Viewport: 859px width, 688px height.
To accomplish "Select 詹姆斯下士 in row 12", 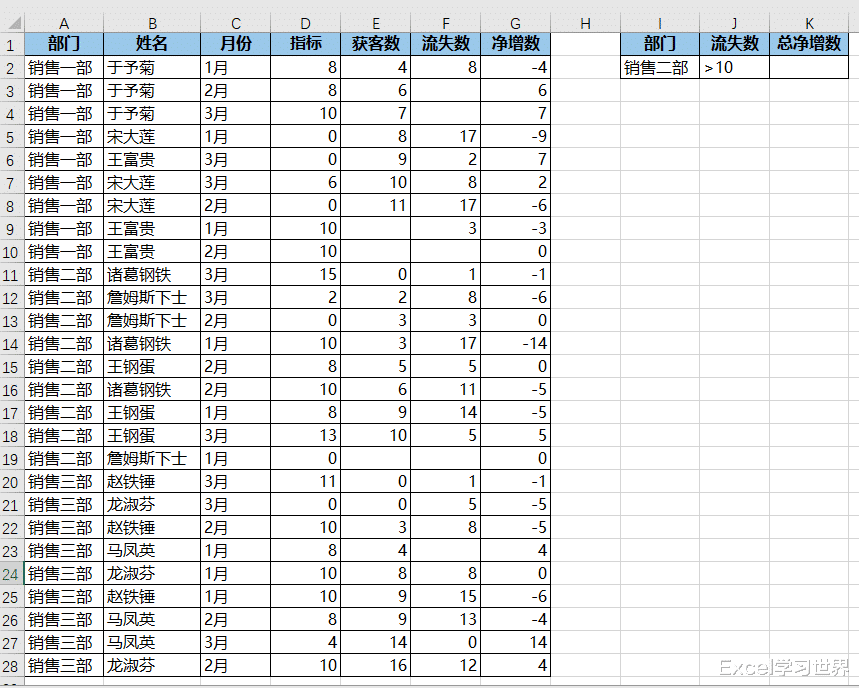I will tap(152, 297).
